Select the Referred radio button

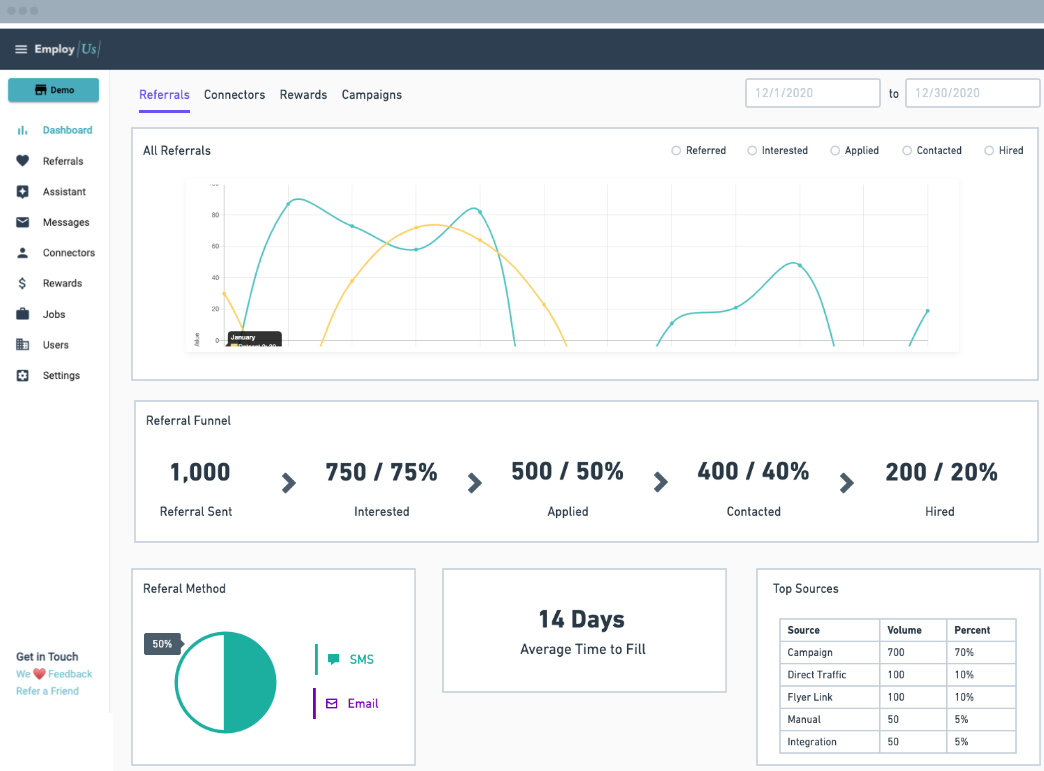point(676,150)
